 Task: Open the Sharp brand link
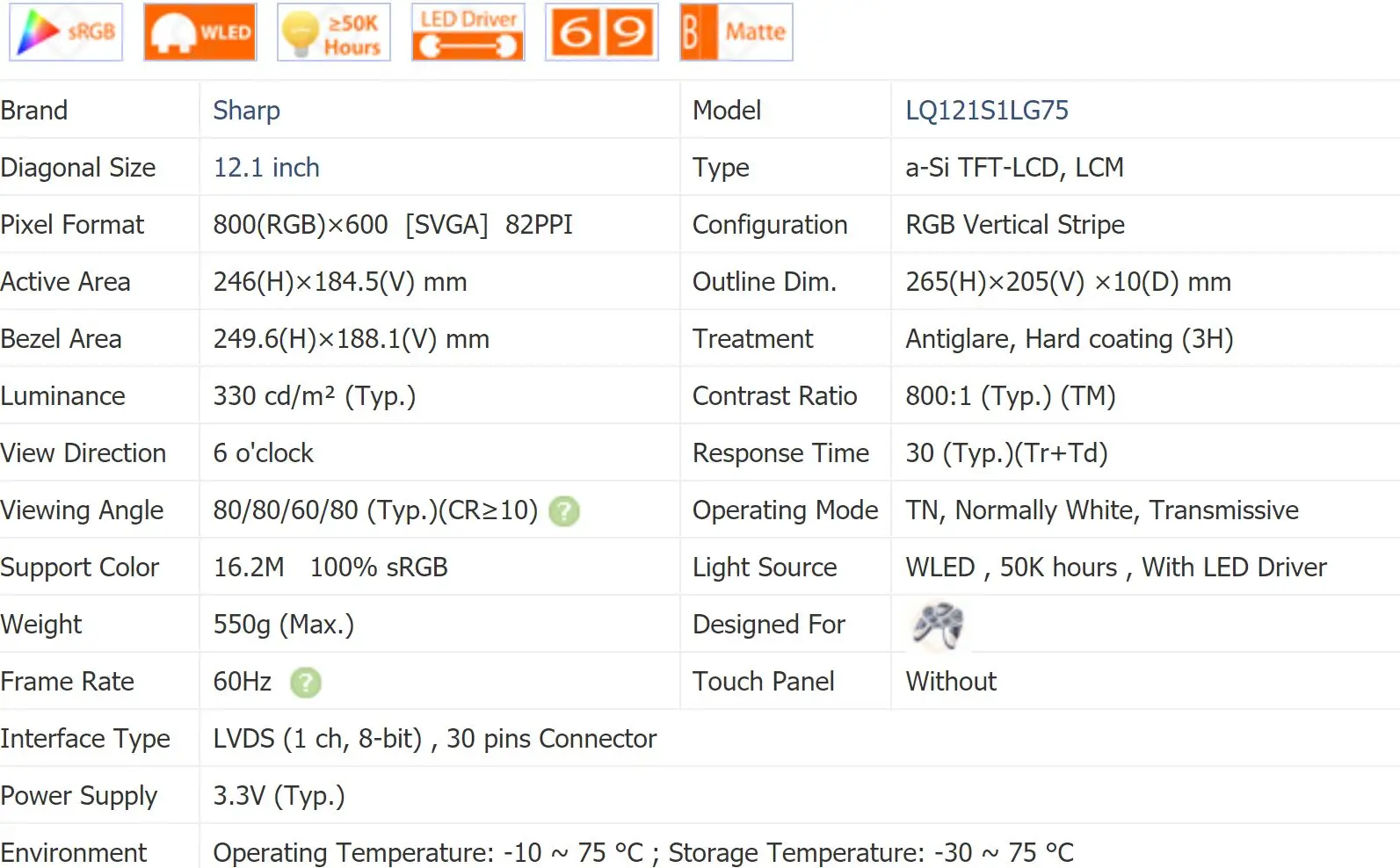246,111
